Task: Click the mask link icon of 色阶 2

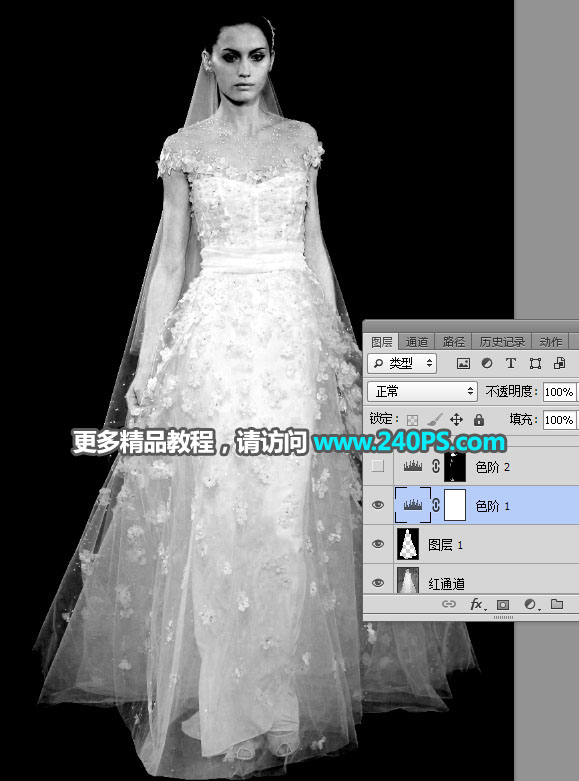Action: coord(436,467)
